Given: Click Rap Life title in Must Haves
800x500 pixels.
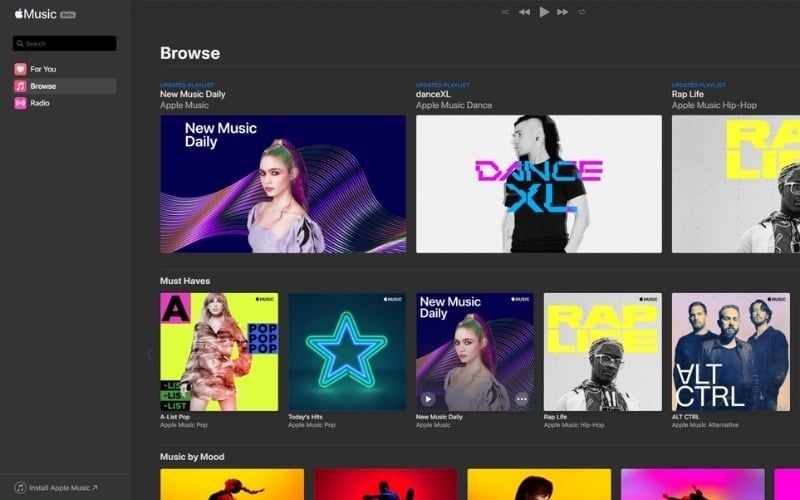Looking at the screenshot, I should coord(555,417).
